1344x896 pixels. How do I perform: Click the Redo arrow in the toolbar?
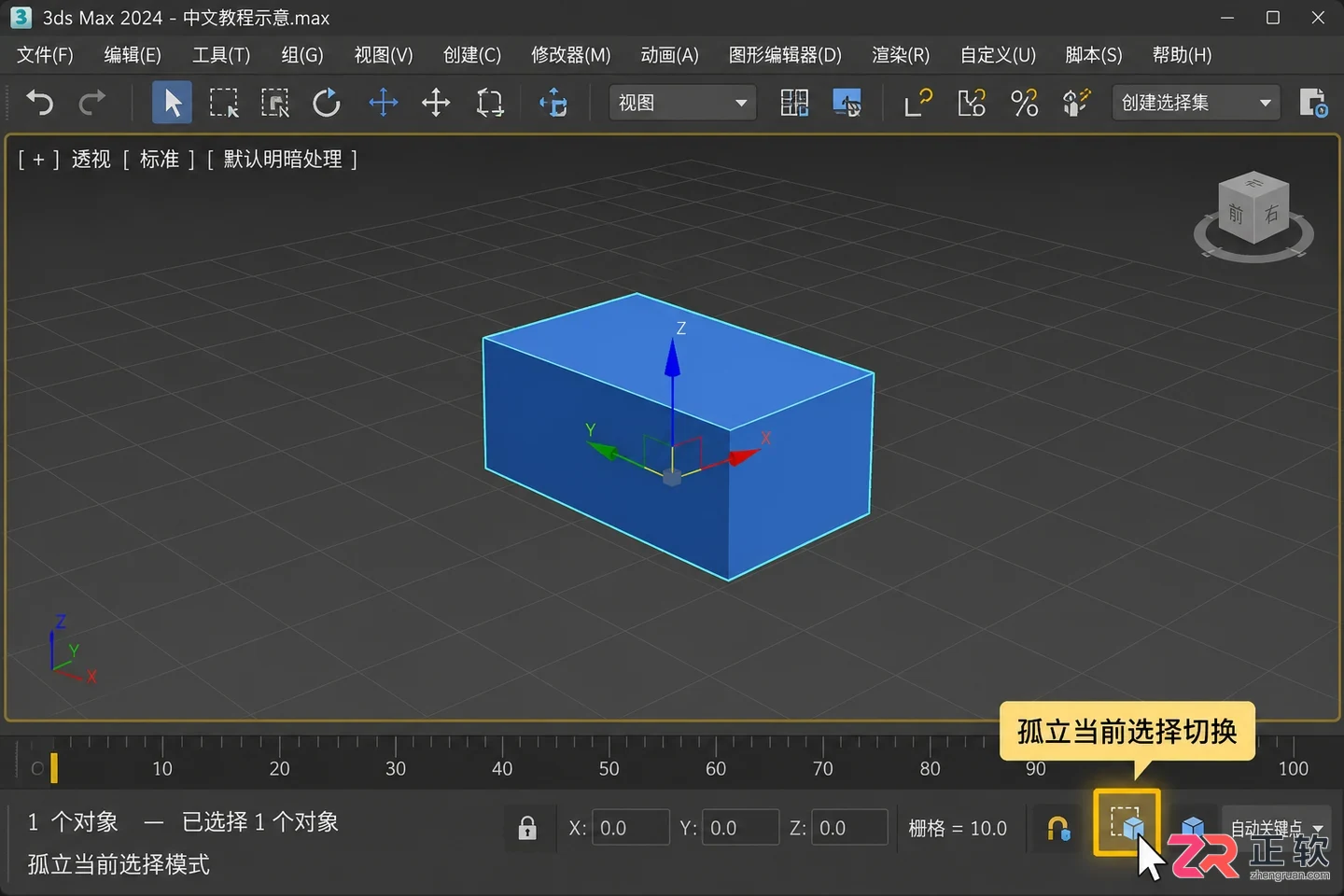(91, 102)
